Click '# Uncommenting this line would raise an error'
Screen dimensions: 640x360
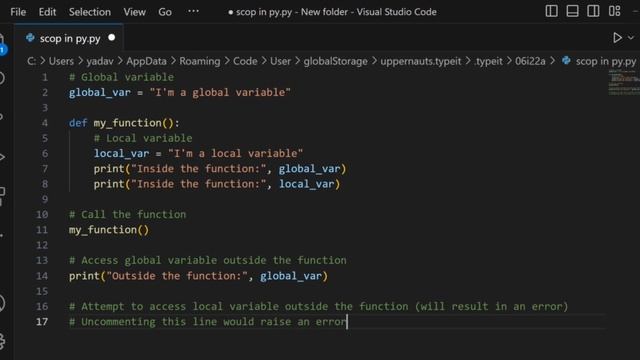(x=207, y=322)
